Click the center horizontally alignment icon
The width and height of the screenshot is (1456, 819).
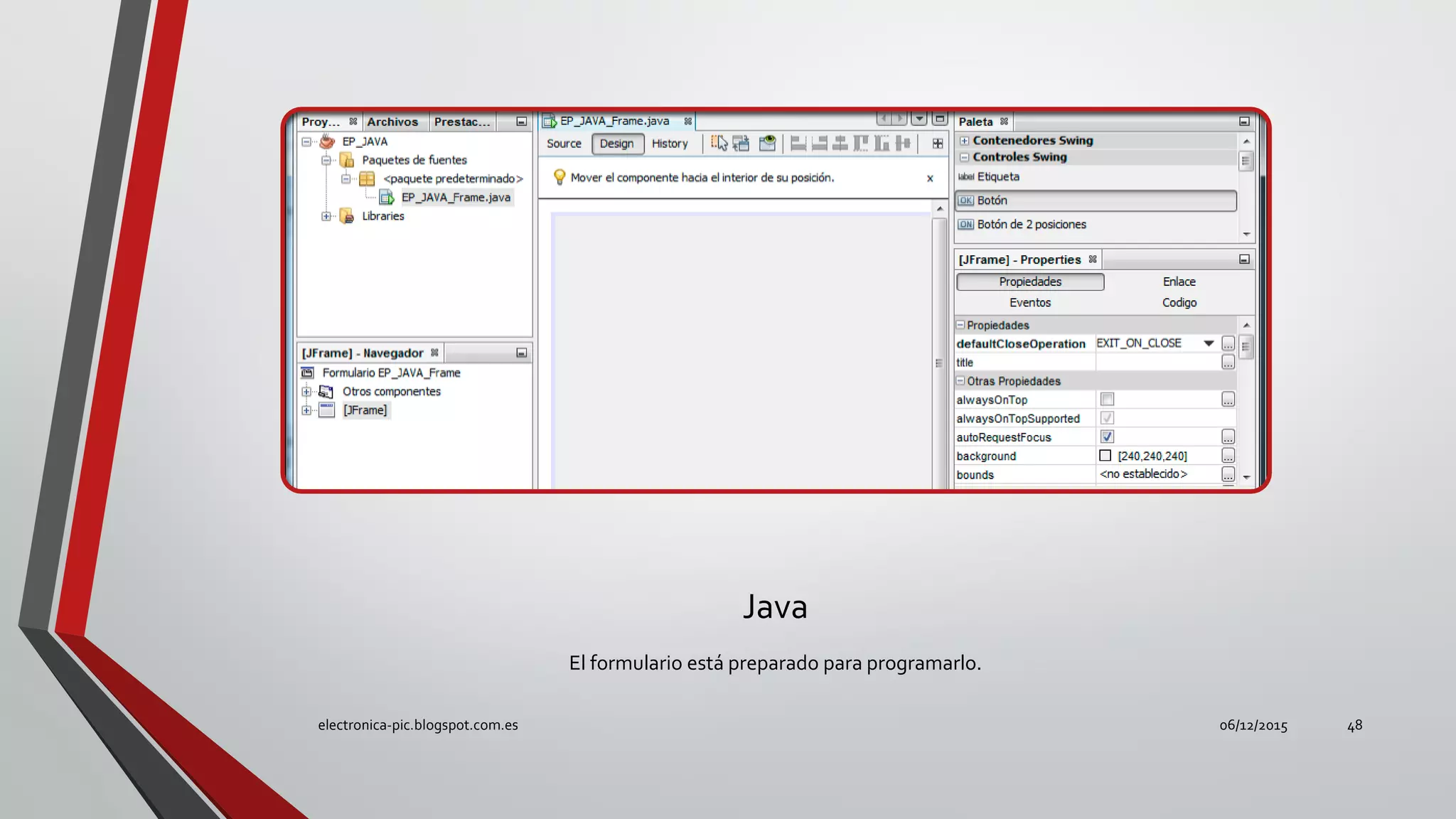click(x=840, y=144)
